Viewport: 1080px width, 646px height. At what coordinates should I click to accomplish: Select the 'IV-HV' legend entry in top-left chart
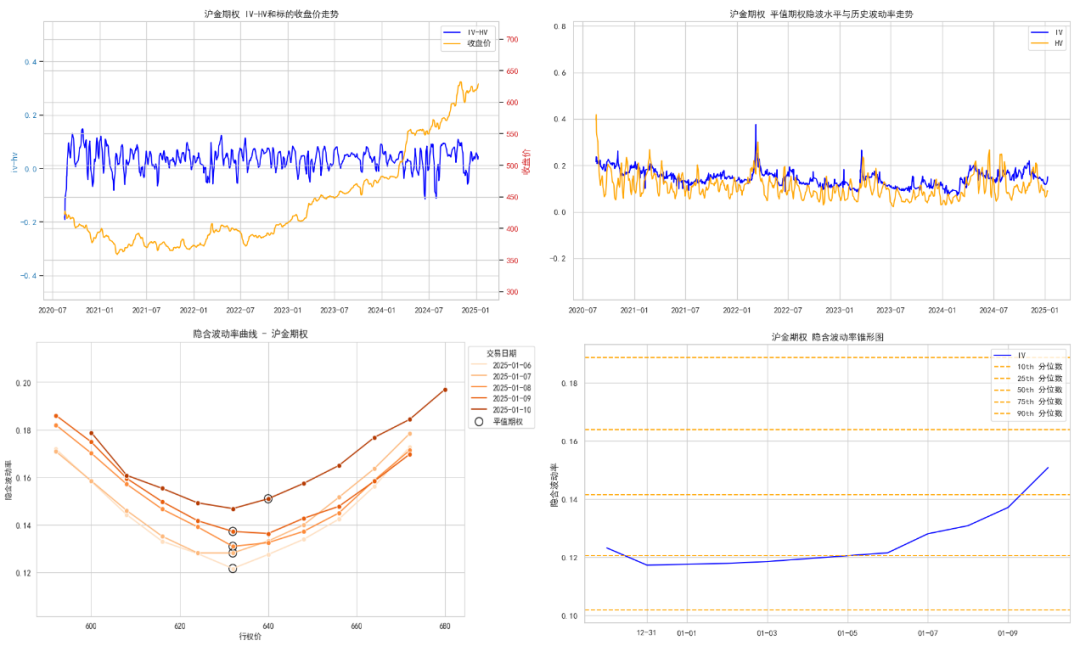(465, 32)
